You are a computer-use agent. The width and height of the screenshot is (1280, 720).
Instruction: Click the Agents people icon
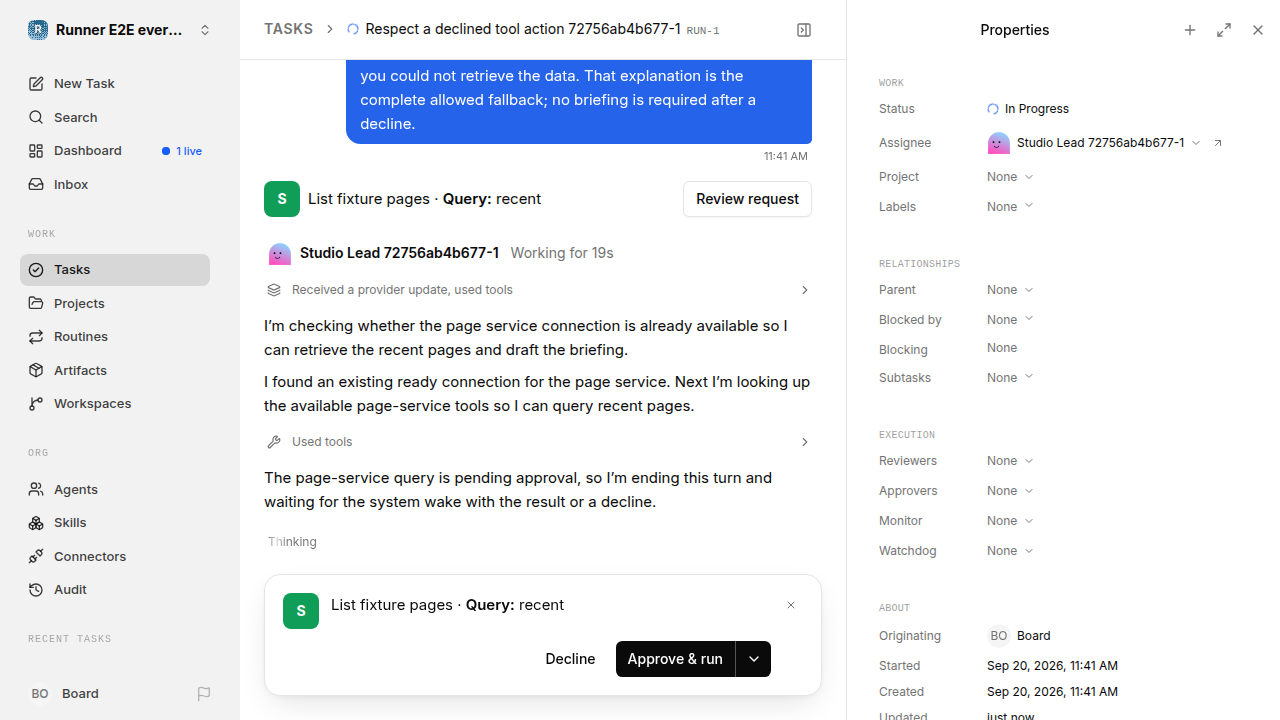pyautogui.click(x=36, y=489)
